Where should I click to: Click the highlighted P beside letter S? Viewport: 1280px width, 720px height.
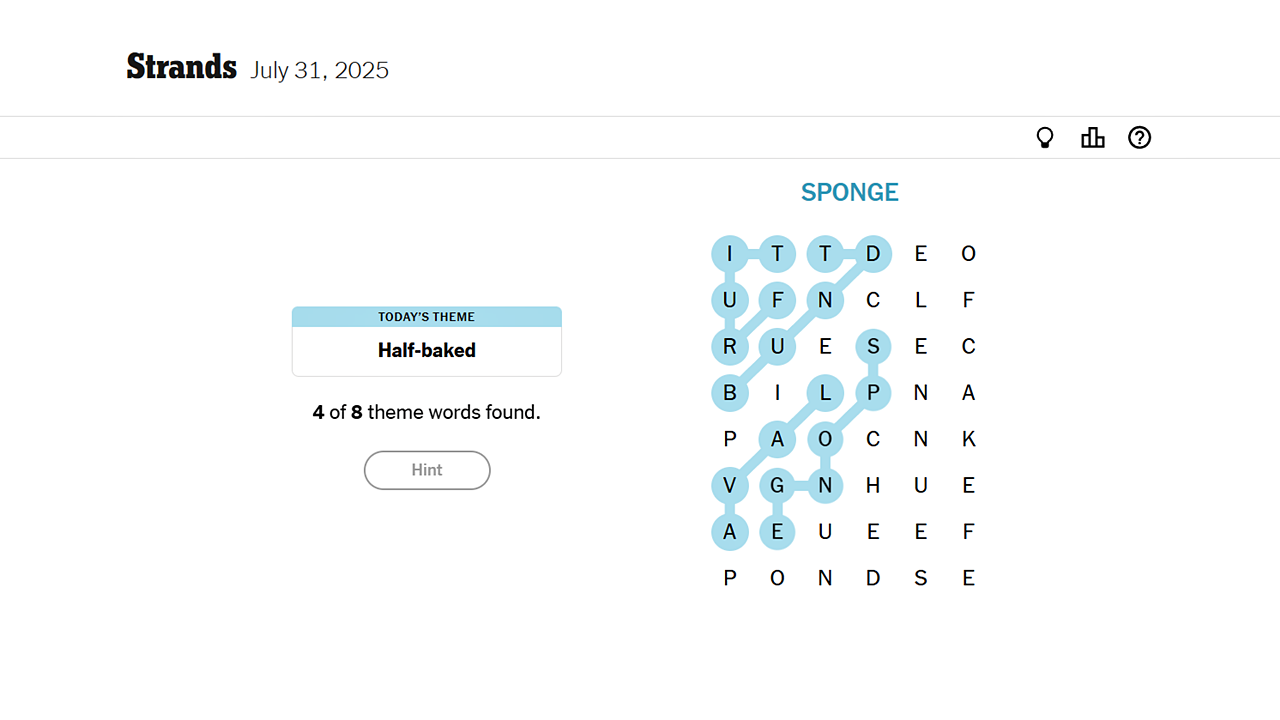click(873, 392)
